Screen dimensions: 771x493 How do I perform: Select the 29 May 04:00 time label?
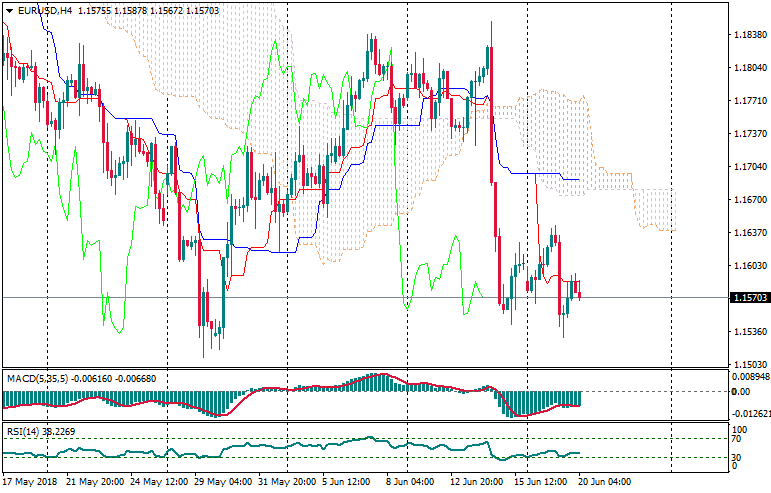pos(223,482)
